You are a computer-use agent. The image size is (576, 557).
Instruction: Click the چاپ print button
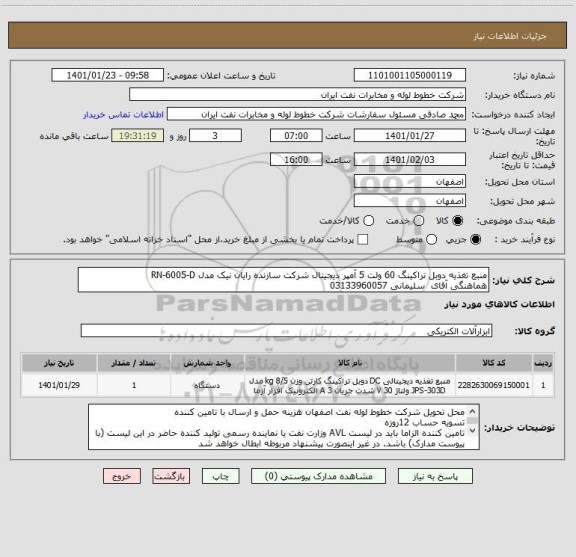221,477
